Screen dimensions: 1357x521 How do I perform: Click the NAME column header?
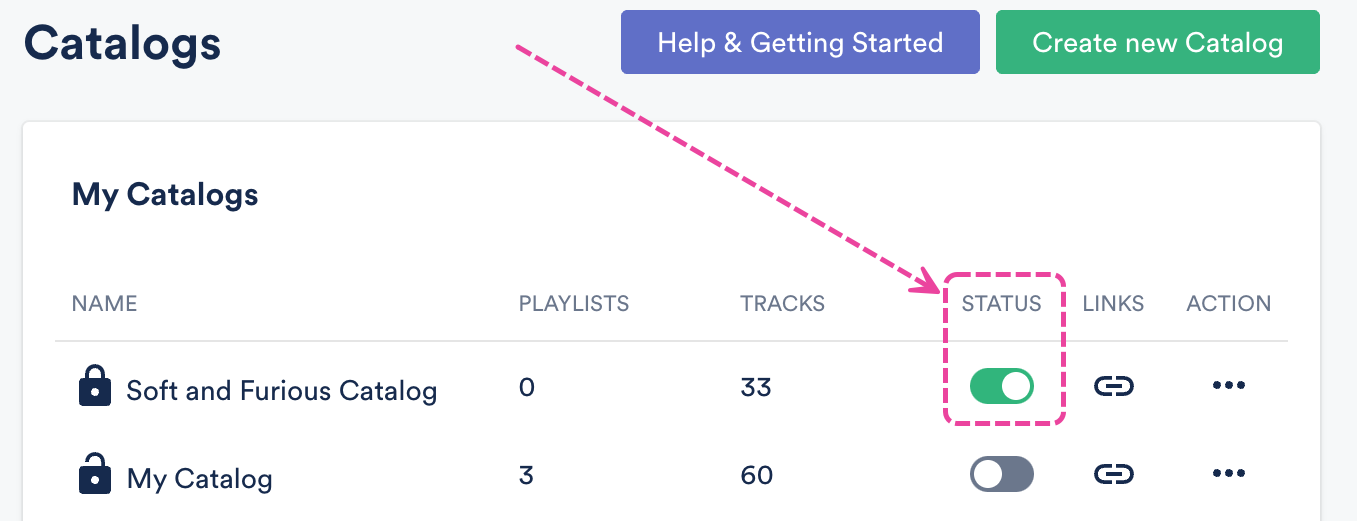pyautogui.click(x=104, y=304)
